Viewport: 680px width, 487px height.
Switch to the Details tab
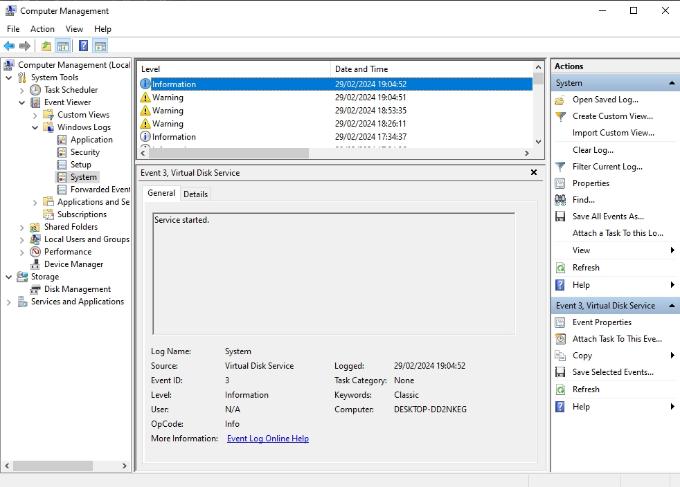(x=195, y=194)
